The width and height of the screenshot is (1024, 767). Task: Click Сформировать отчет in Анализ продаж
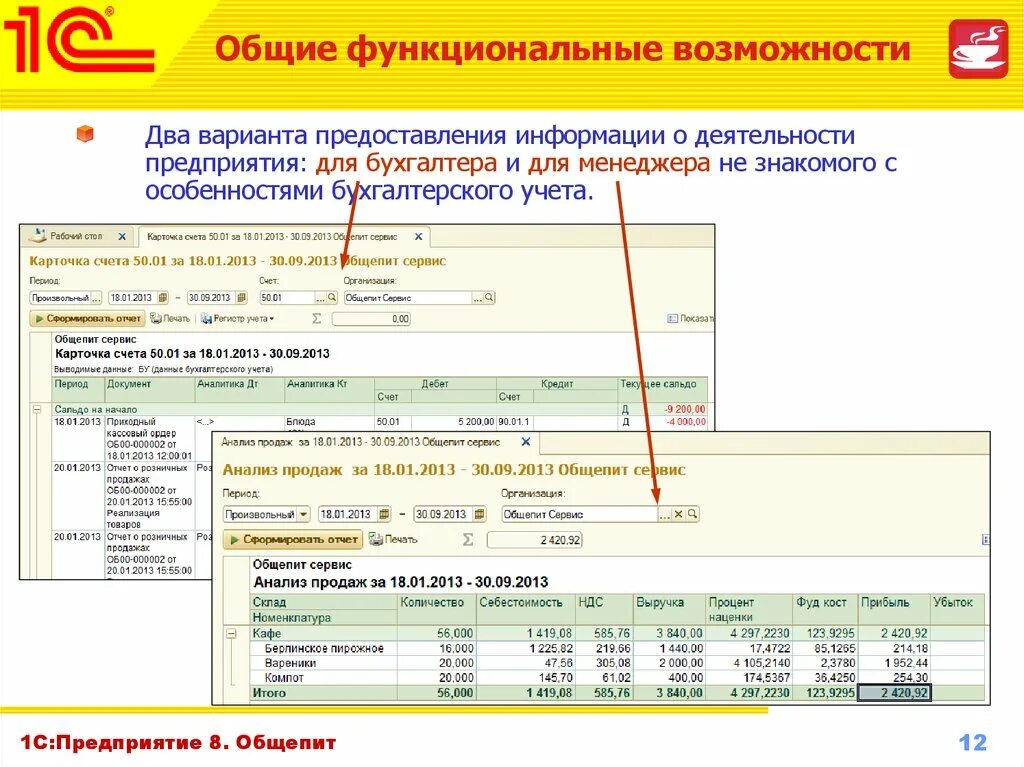coord(294,539)
